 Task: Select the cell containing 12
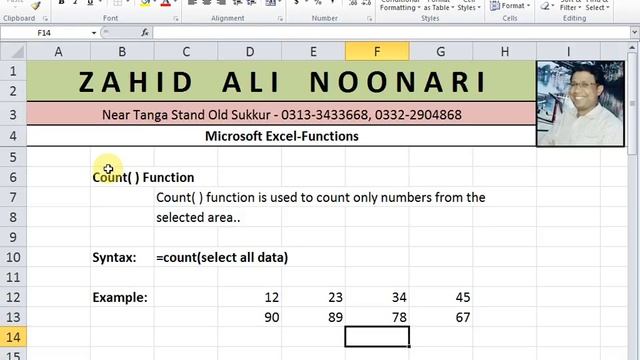[250, 297]
